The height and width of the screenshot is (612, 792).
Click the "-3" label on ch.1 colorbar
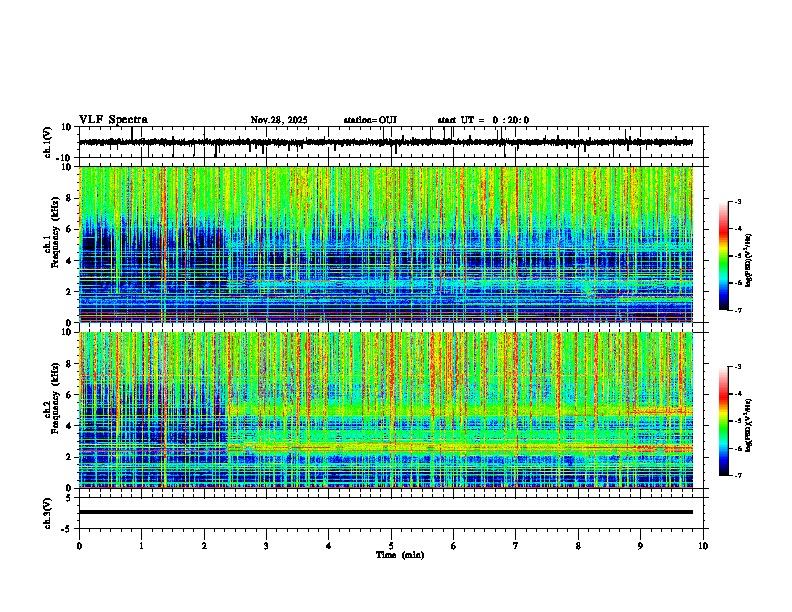click(x=738, y=201)
